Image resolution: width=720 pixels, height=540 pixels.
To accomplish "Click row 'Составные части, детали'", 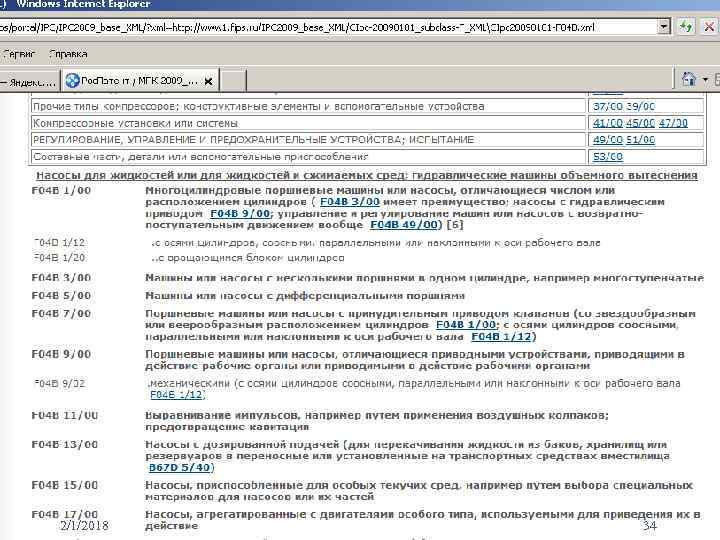I will click(308, 157).
